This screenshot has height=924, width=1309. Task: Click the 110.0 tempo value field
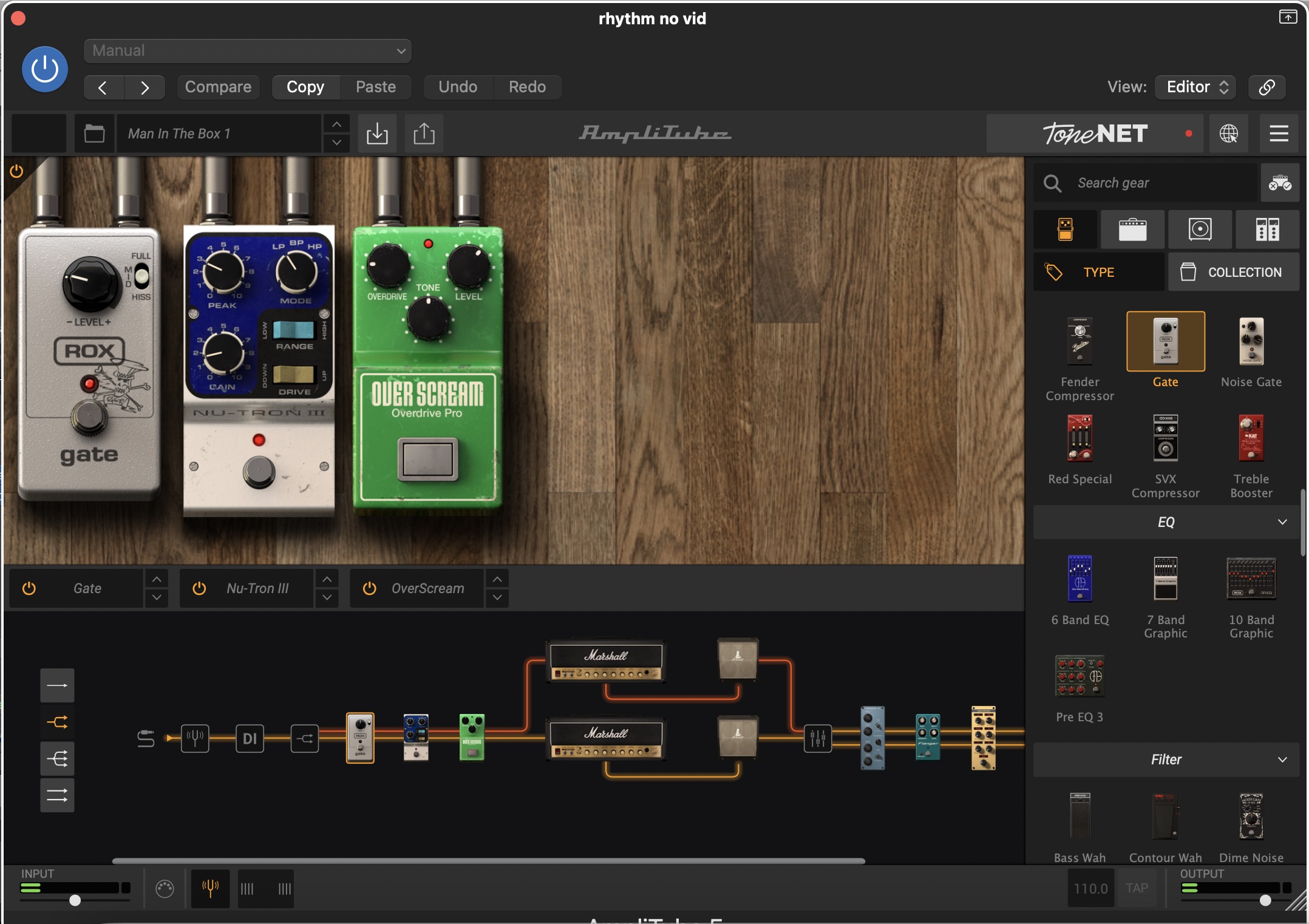[1090, 888]
